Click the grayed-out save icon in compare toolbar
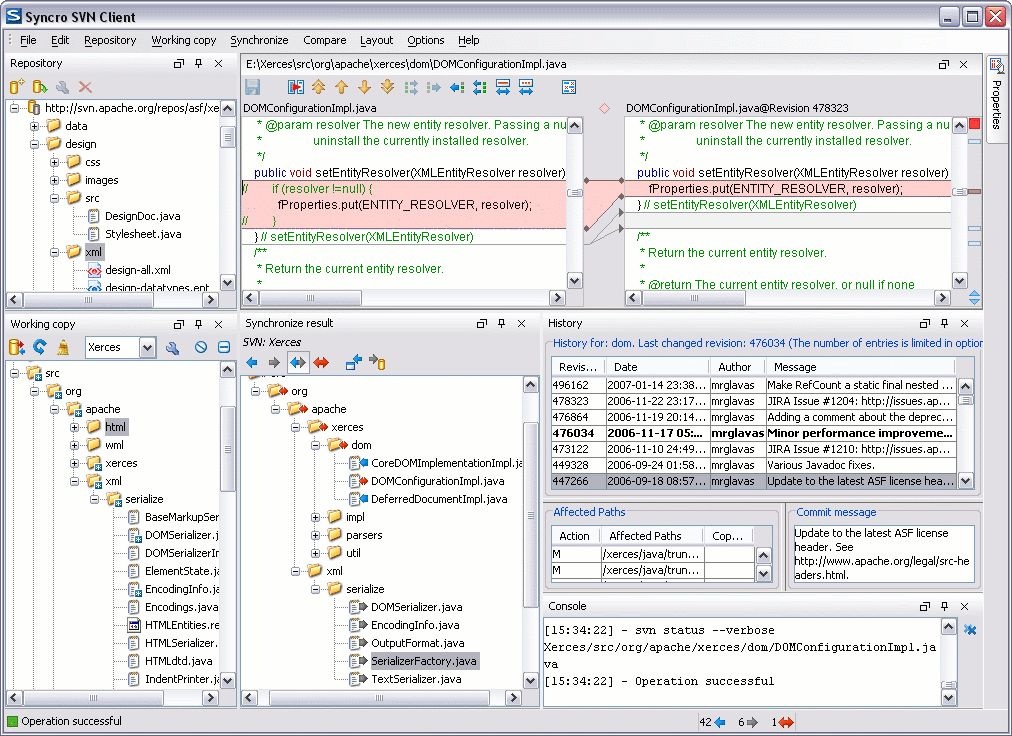Screen dimensions: 1012x736 point(253,88)
